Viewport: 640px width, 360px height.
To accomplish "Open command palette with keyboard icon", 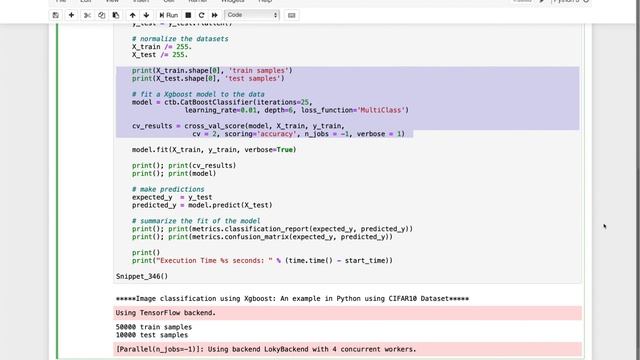I will click(x=291, y=15).
